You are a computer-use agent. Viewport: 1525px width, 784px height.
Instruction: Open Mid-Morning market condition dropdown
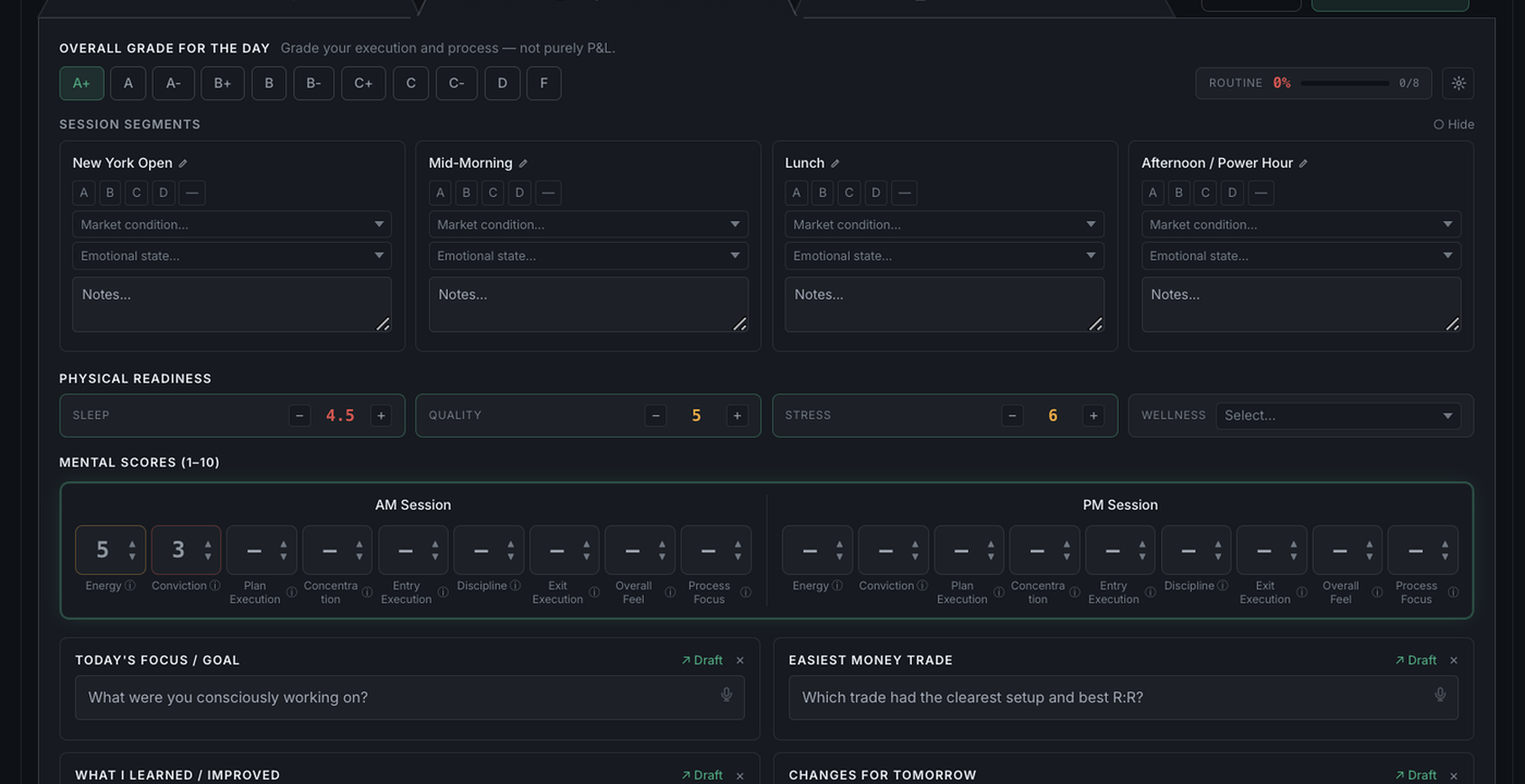click(x=588, y=224)
